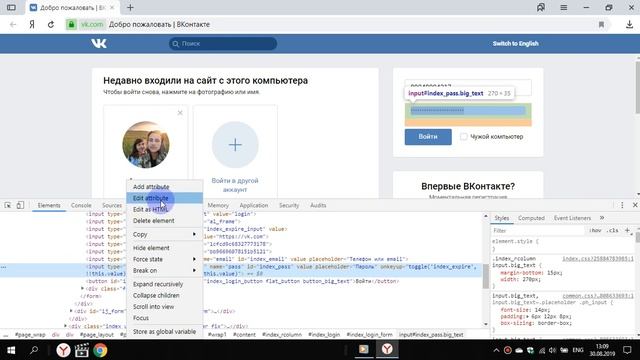Toggle .cls class editor in Styles
The width and height of the screenshot is (640, 360).
click(612, 231)
